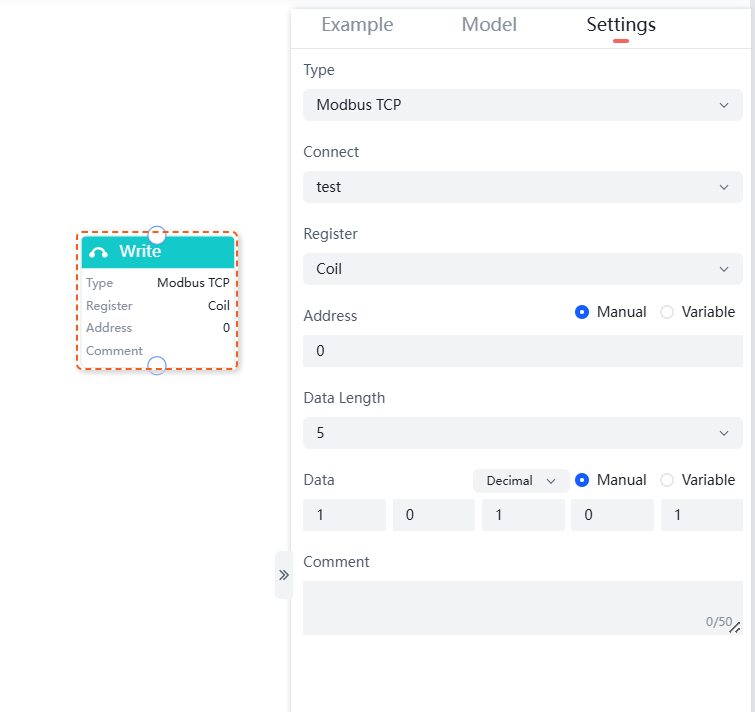Expand the Connect dropdown showing test
Image resolution: width=755 pixels, height=712 pixels.
click(522, 187)
